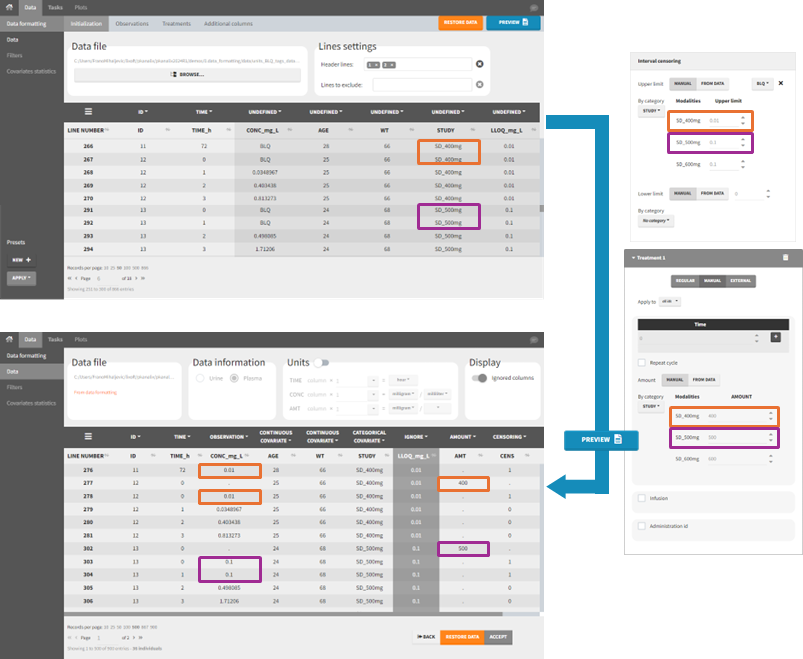803x659 pixels.
Task: Expand the Apply preset dropdown
Action: pos(21,277)
